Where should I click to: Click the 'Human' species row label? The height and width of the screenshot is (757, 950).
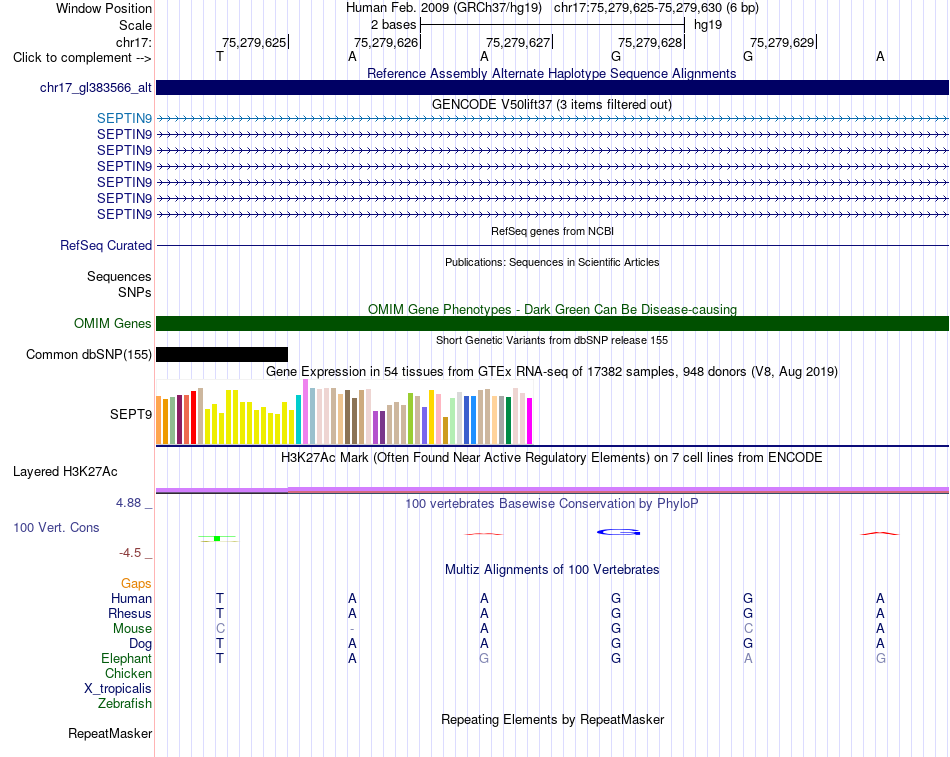click(131, 599)
